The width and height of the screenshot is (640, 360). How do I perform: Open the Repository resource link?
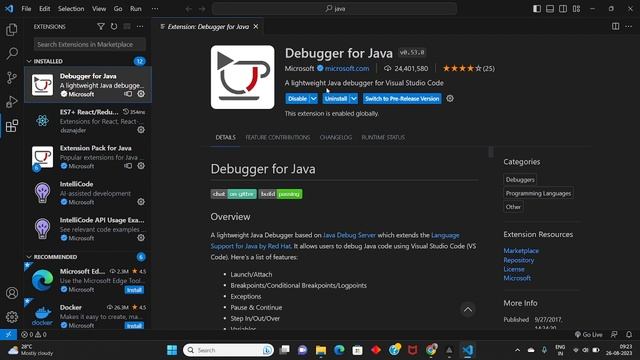point(518,260)
